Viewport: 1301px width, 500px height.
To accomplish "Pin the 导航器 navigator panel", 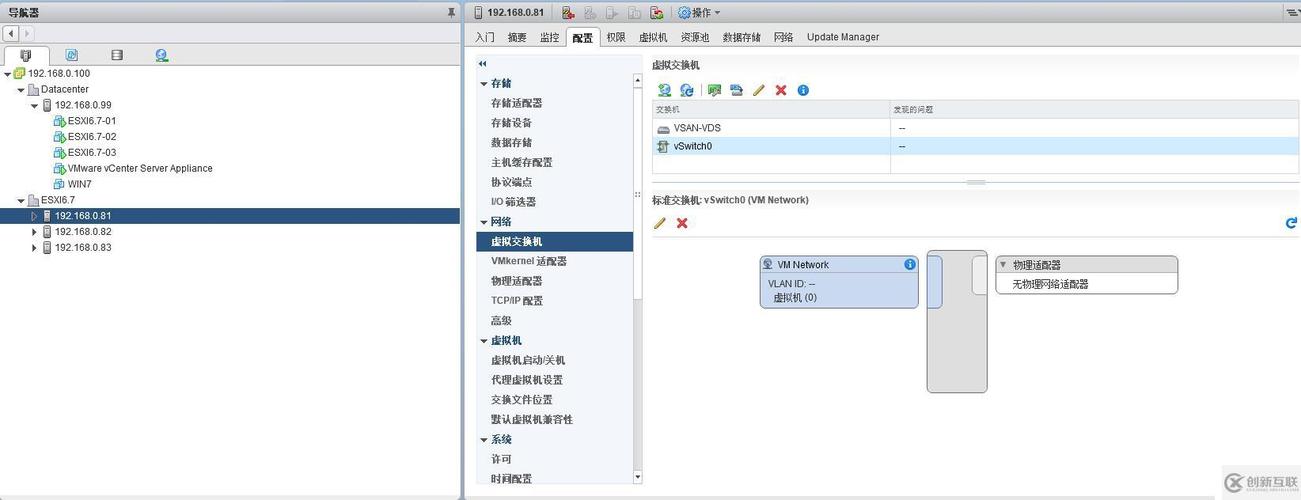I will point(451,12).
